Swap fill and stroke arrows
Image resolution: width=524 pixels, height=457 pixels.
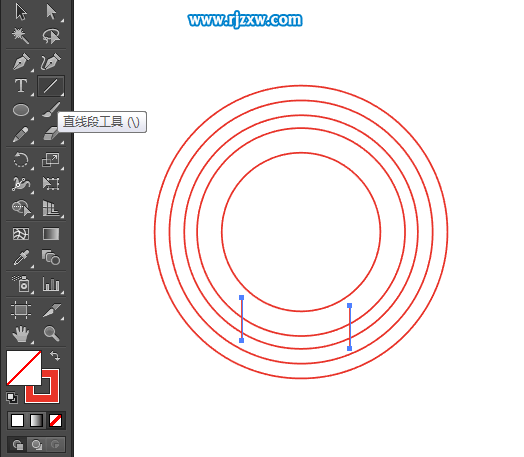[55, 355]
